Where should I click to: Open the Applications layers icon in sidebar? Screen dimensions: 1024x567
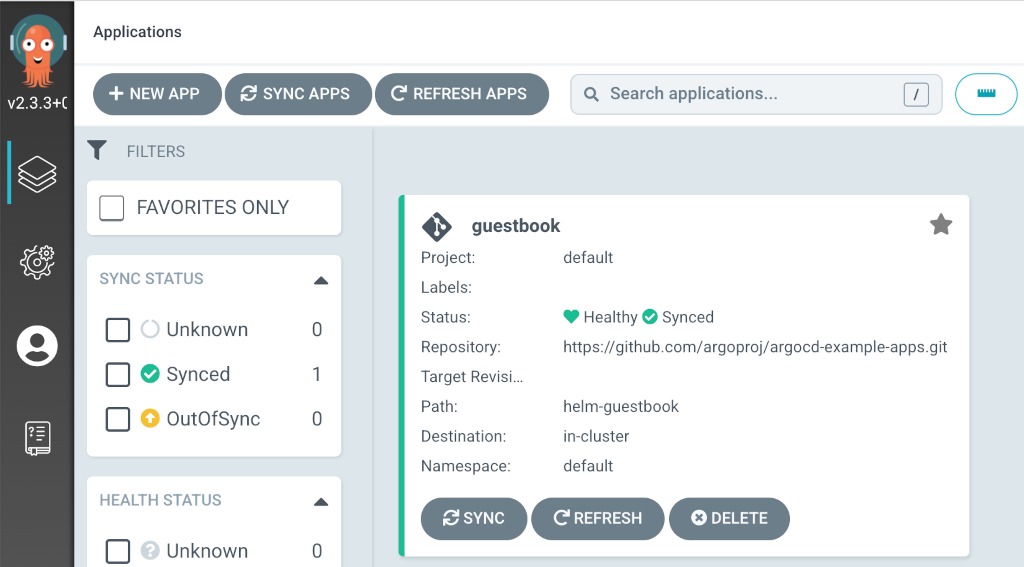[37, 174]
